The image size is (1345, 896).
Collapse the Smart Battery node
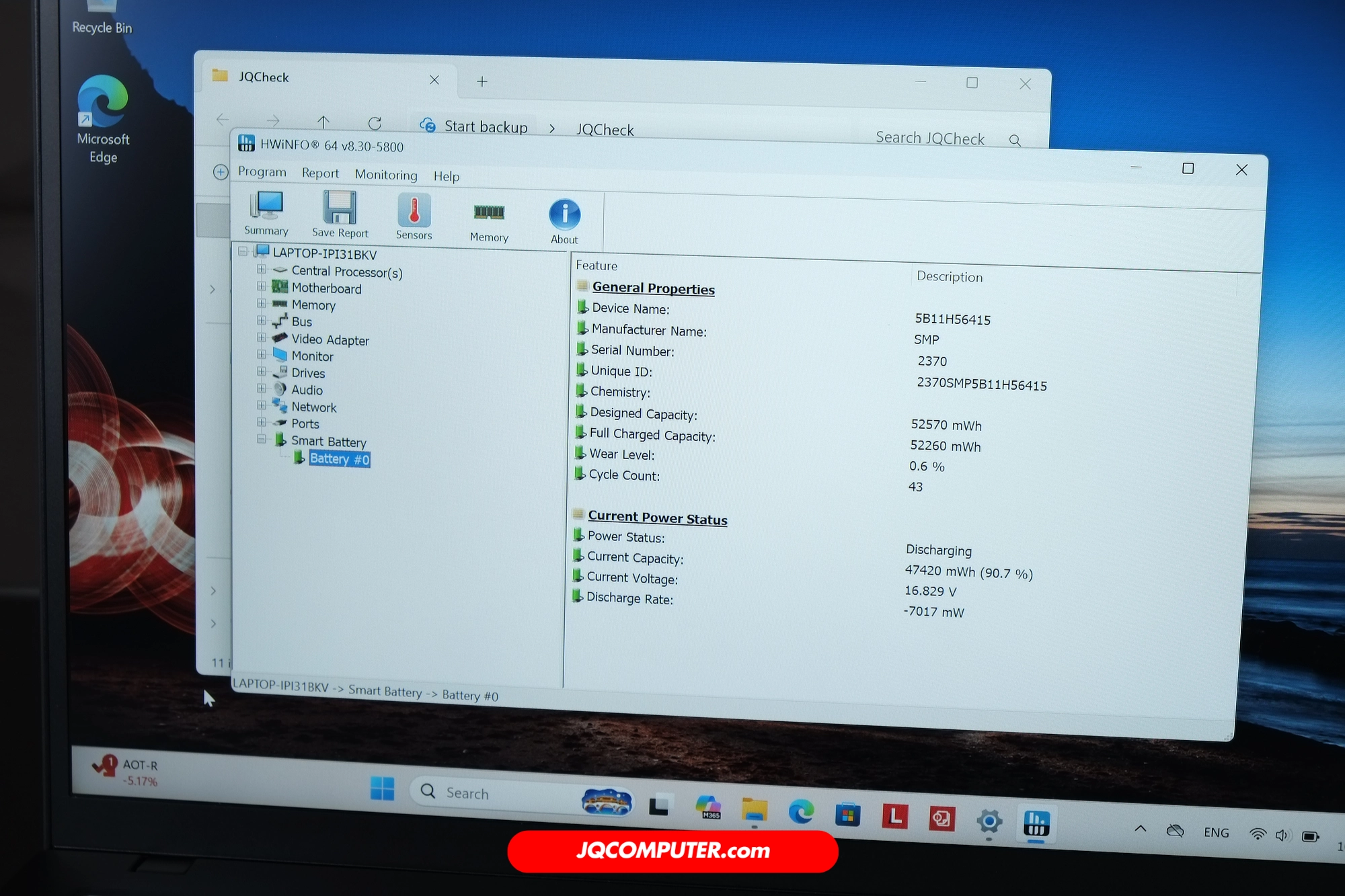[x=262, y=440]
